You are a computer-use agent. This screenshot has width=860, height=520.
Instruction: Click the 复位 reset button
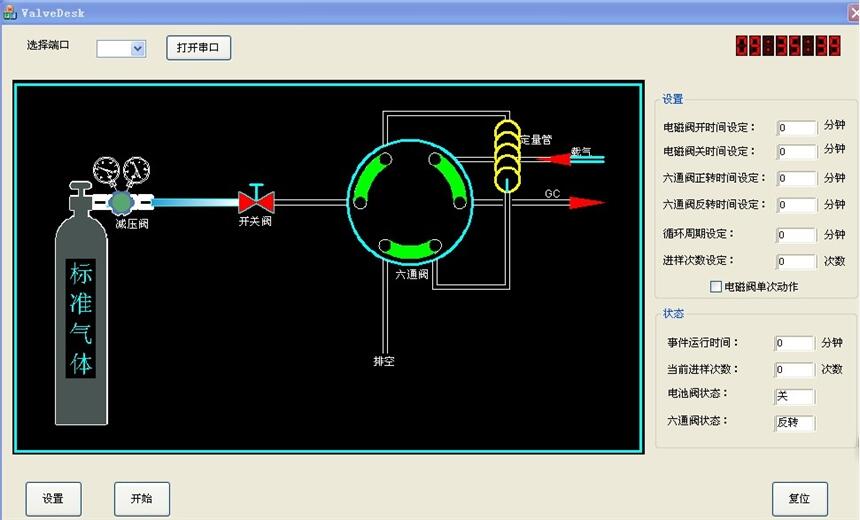[799, 498]
